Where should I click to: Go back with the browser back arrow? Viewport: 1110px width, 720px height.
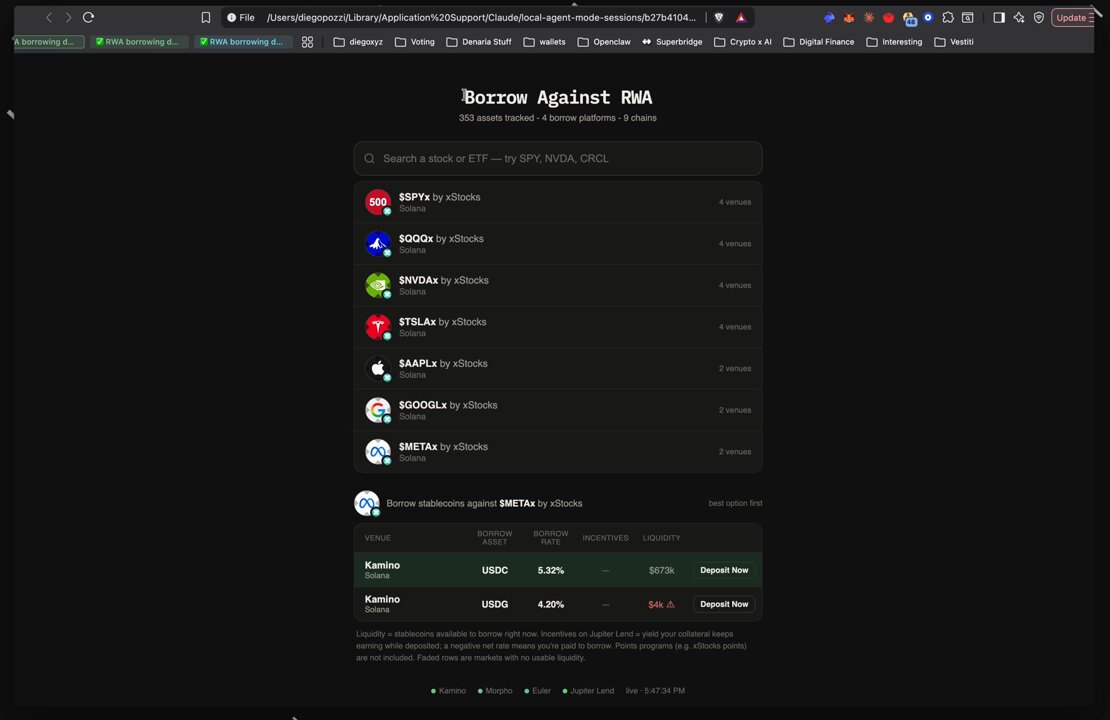click(49, 18)
